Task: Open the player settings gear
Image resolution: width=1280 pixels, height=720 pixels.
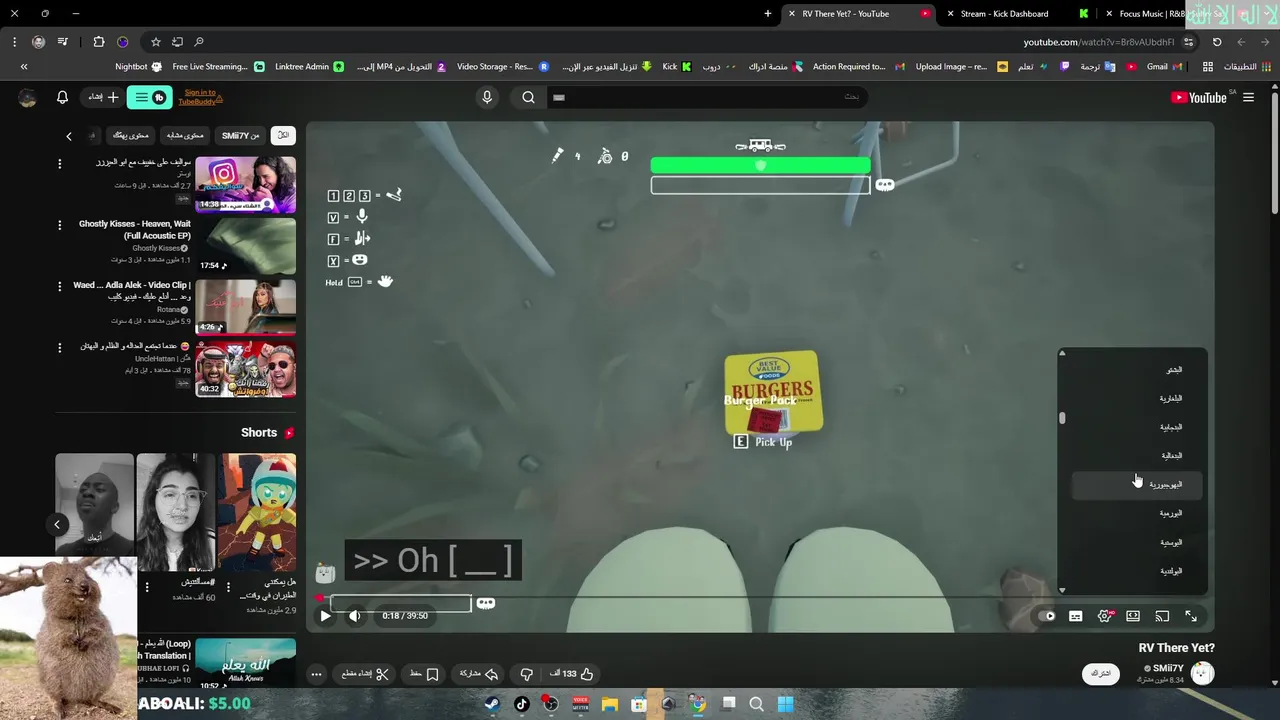Action: tap(1104, 616)
